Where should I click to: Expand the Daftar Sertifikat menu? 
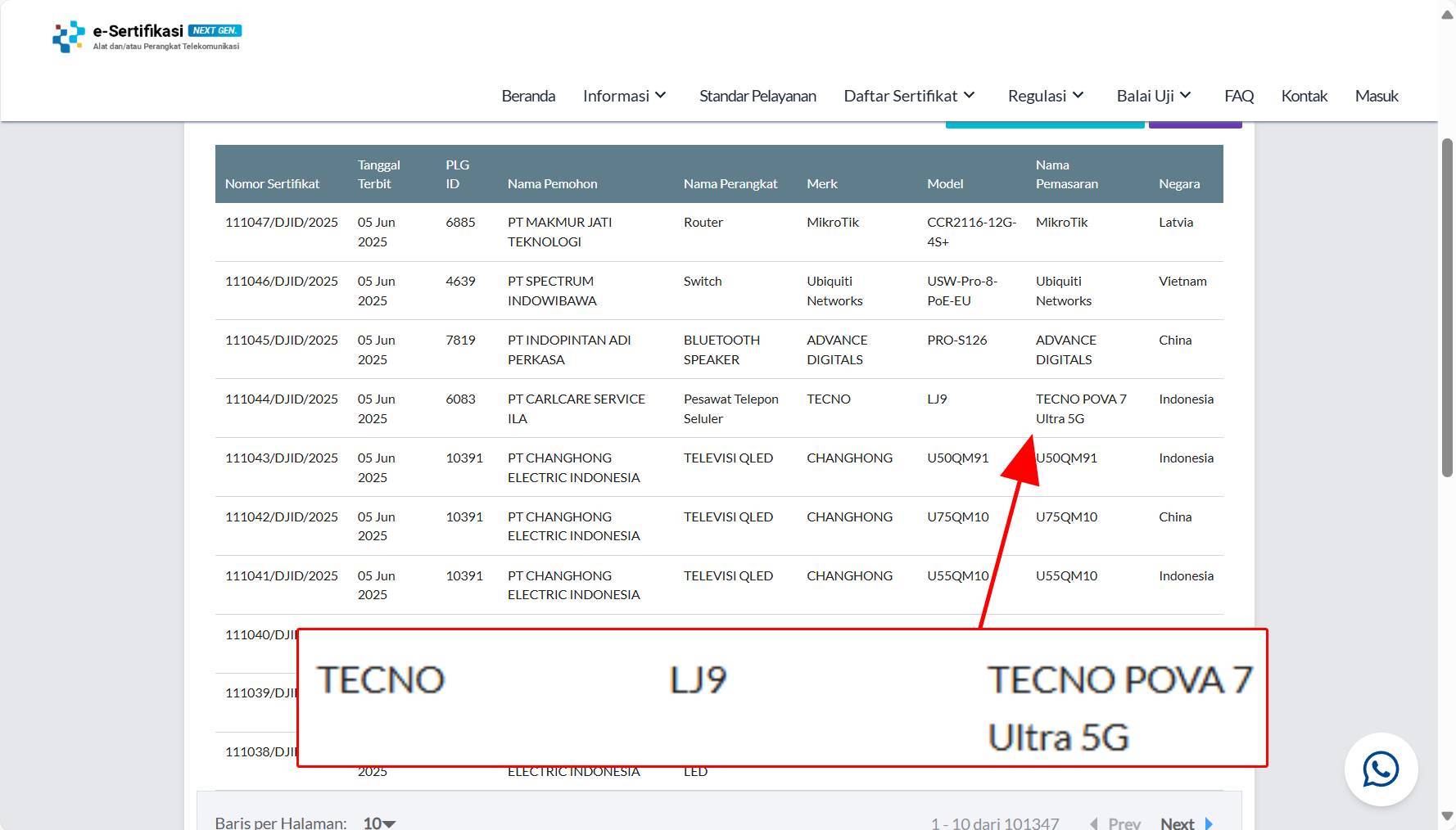[x=910, y=96]
